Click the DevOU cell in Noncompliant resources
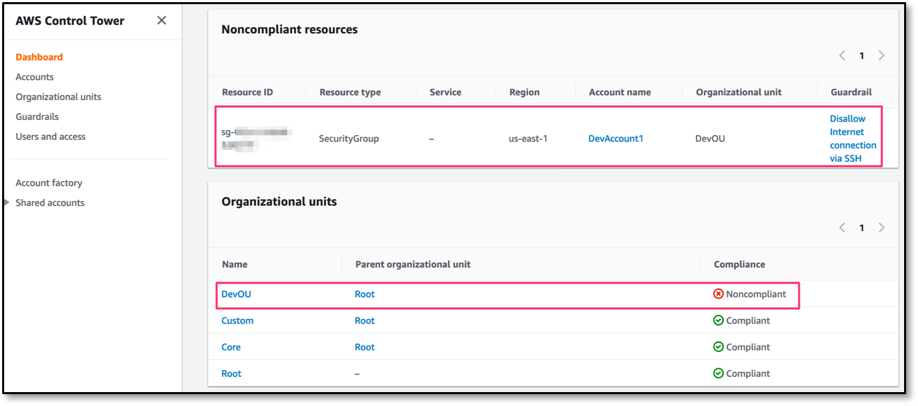This screenshot has height=406, width=918. pyautogui.click(x=710, y=139)
